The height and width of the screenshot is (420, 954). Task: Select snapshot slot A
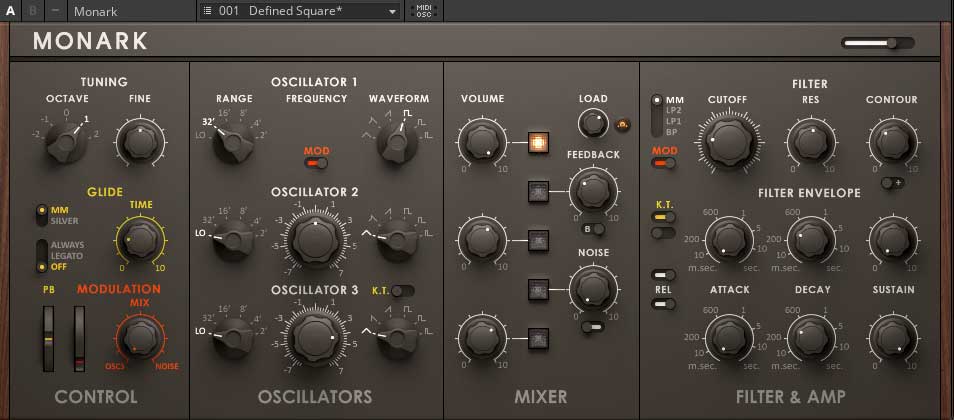point(10,11)
